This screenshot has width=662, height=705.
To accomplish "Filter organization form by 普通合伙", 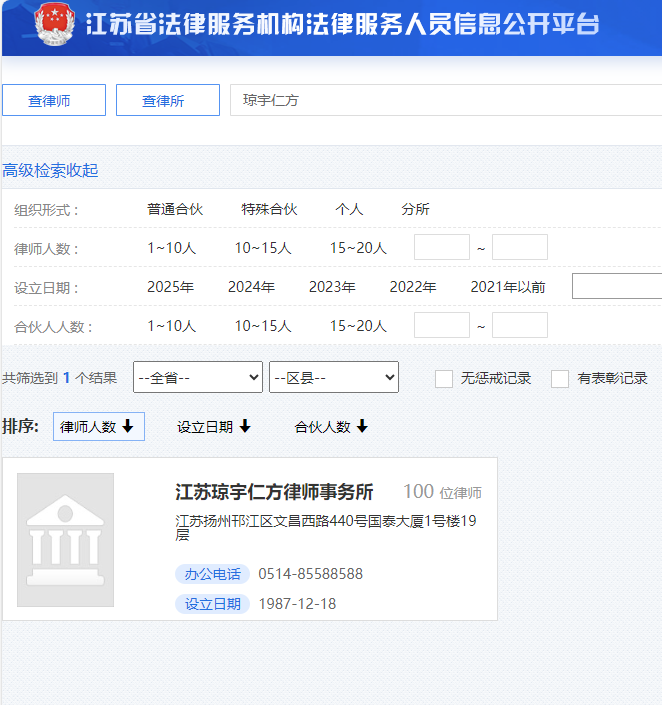I will tap(175, 209).
